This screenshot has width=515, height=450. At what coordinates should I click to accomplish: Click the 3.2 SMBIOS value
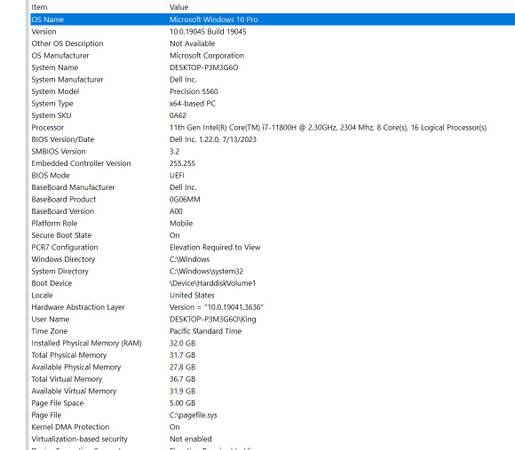coord(174,152)
